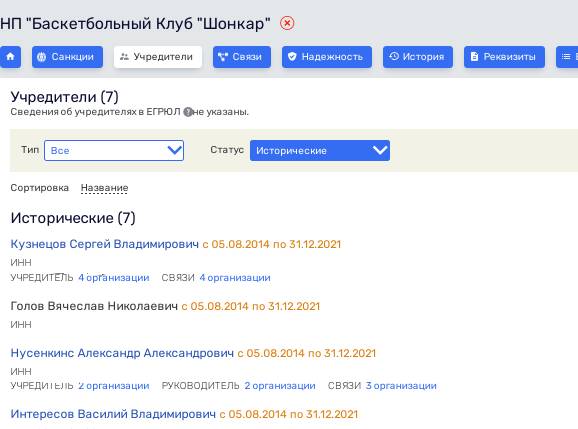Click the red X icon beside the club name
The image size is (578, 429).
point(287,24)
